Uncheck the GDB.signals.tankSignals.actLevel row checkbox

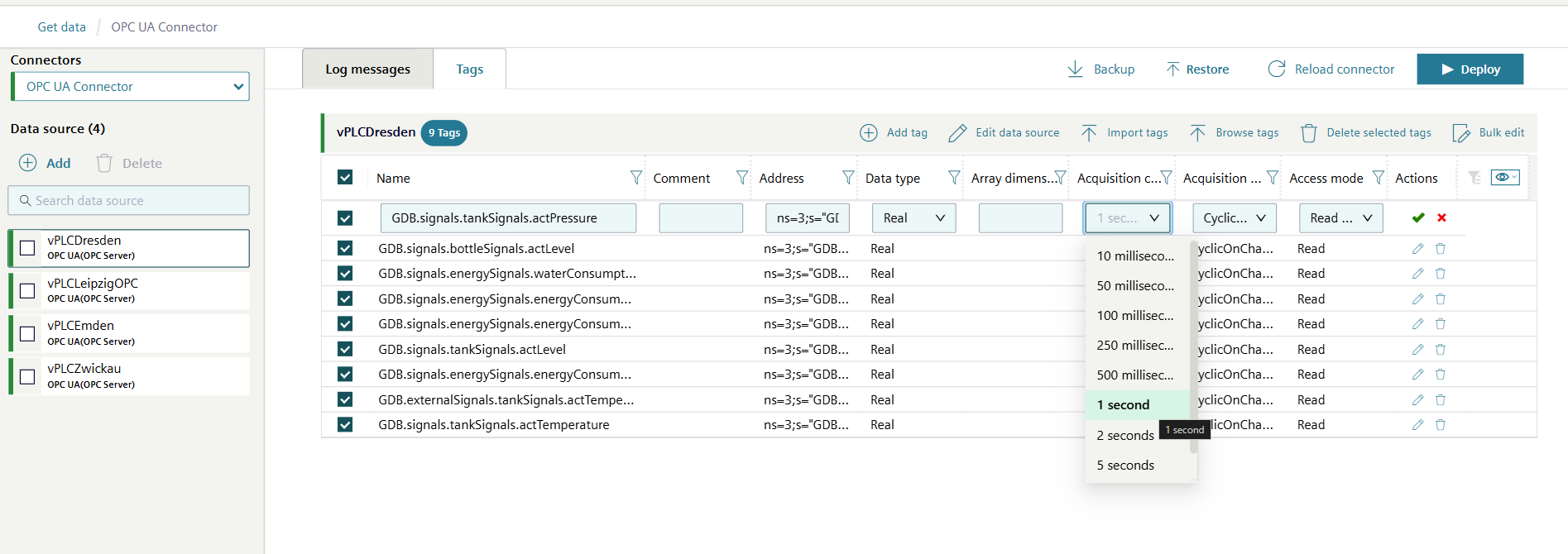(345, 349)
